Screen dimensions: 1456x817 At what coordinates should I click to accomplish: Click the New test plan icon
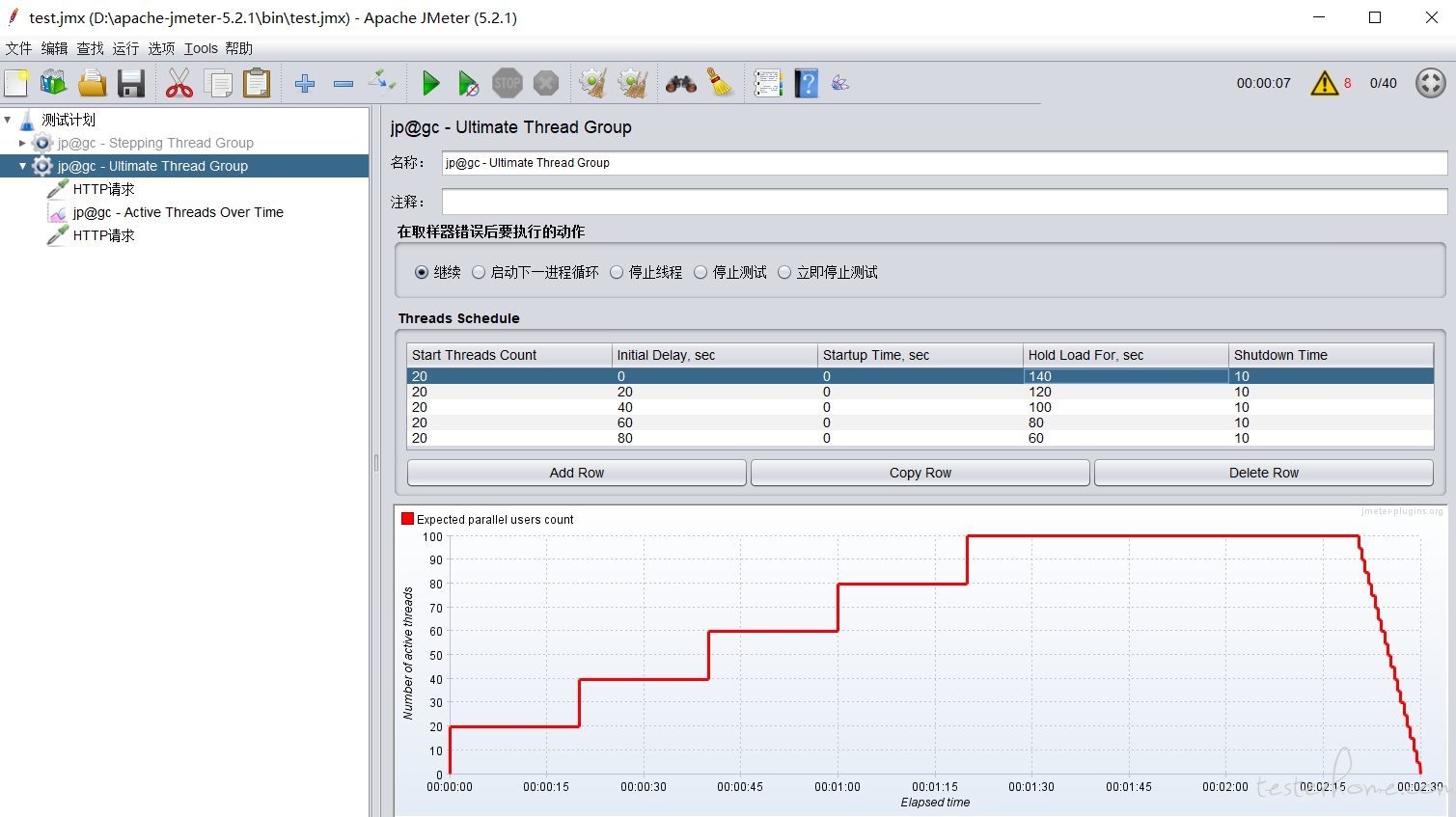tap(16, 84)
